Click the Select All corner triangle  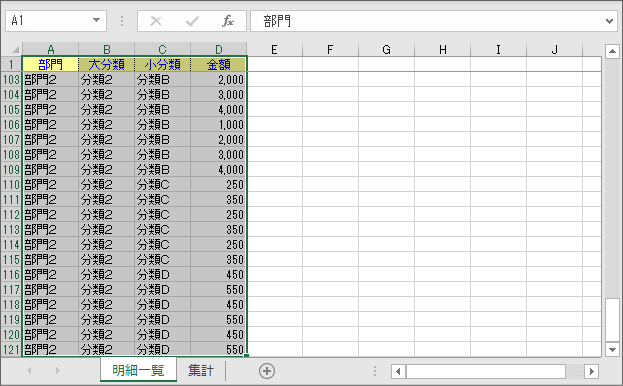pyautogui.click(x=15, y=50)
